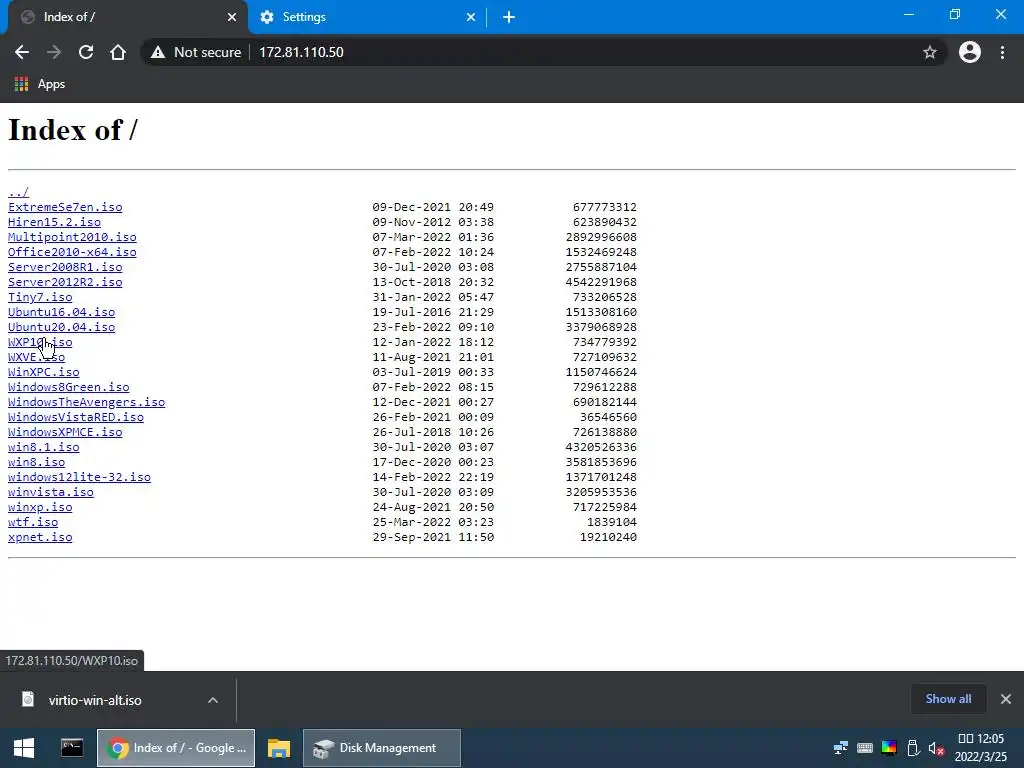Open Server2012R2.iso link
The height and width of the screenshot is (768, 1024).
[x=65, y=282]
